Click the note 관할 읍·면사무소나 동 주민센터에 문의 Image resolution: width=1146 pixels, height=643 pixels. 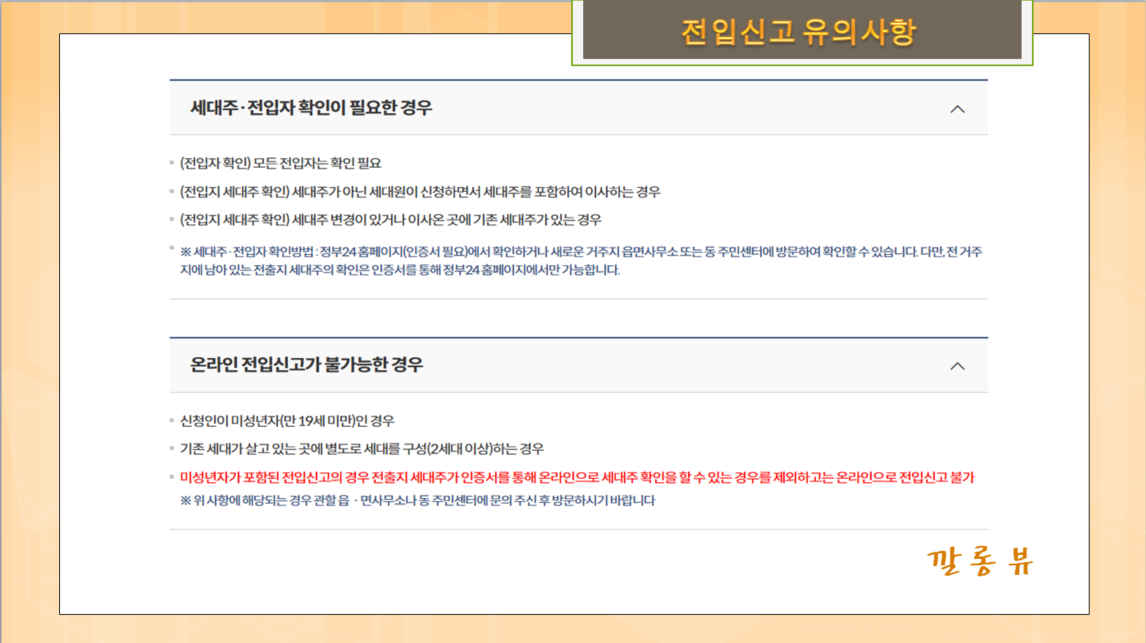417,501
